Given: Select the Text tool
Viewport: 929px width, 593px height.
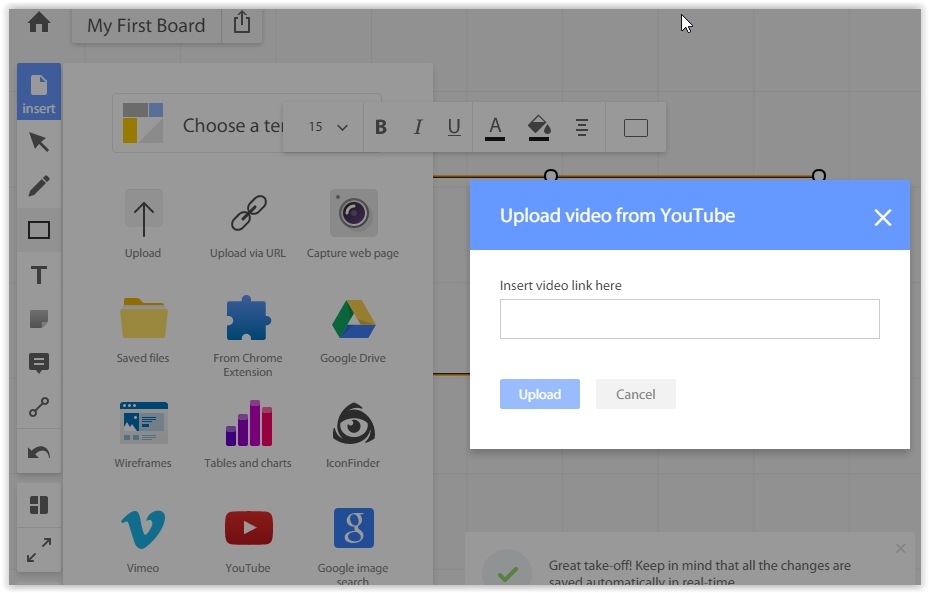Looking at the screenshot, I should (x=39, y=275).
